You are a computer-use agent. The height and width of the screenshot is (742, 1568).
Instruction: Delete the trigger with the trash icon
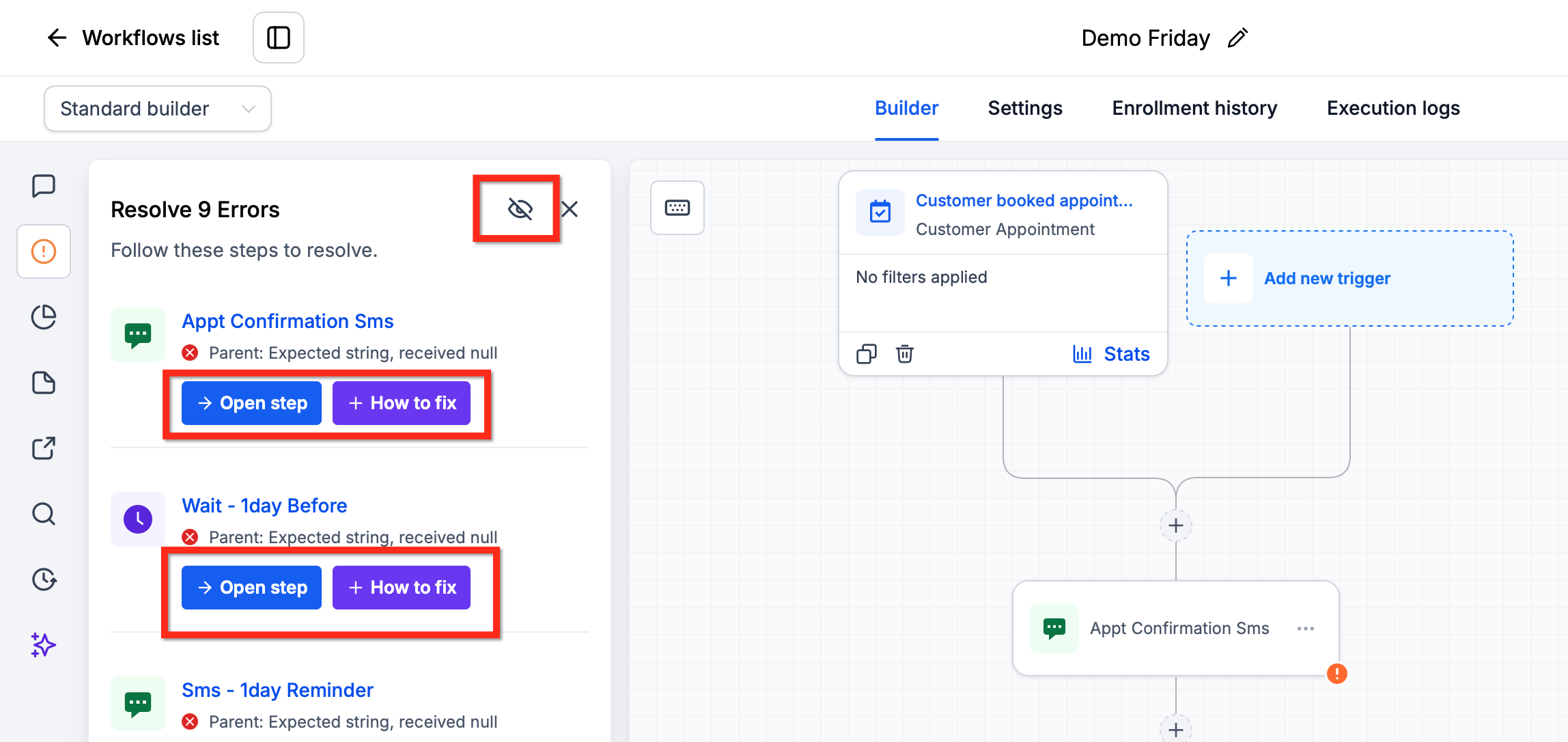point(905,354)
